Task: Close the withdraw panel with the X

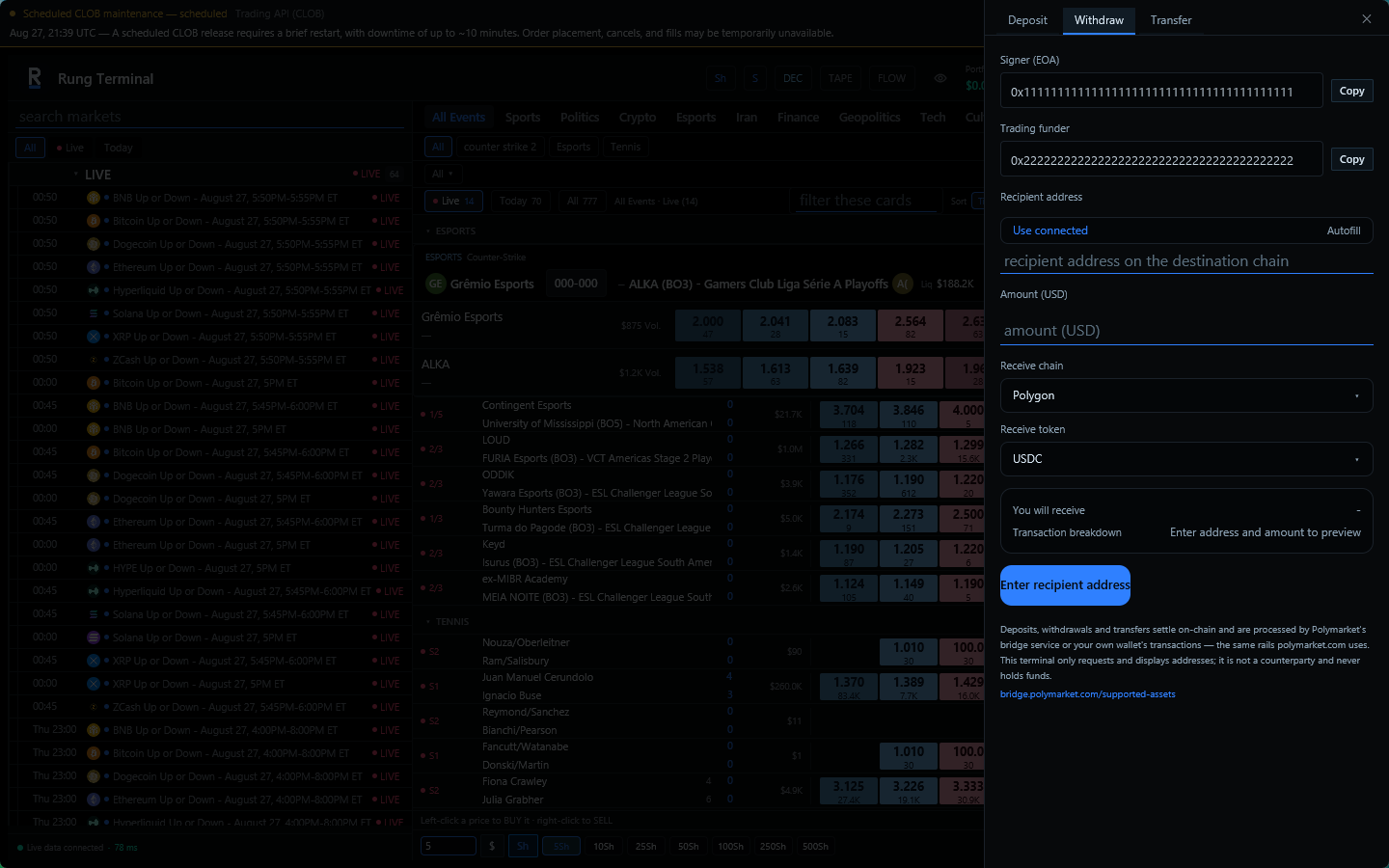Action: (x=1366, y=19)
